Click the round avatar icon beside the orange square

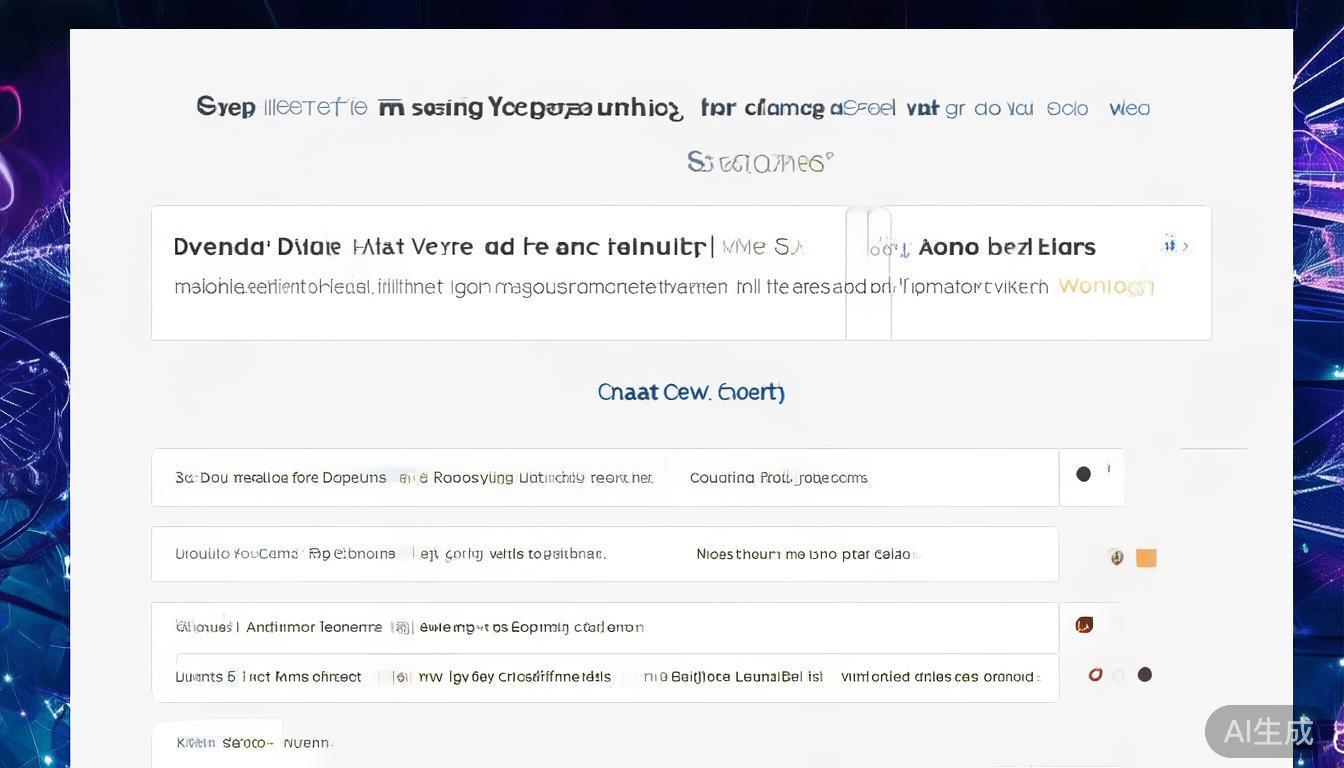click(x=1116, y=558)
